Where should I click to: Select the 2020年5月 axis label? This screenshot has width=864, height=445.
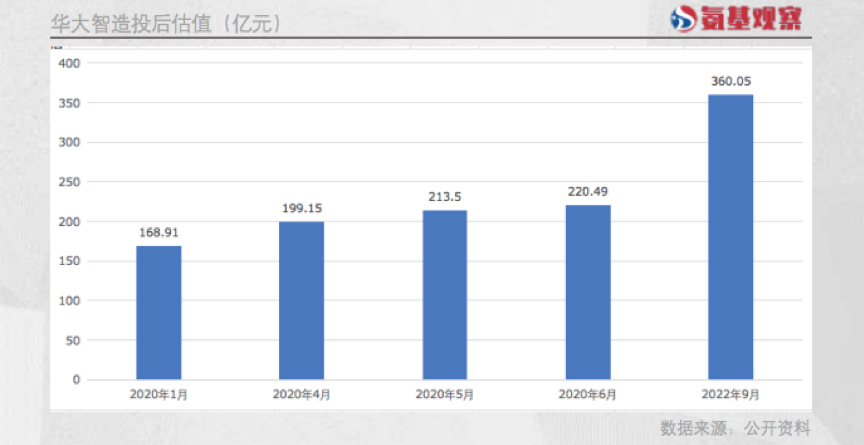(x=444, y=394)
